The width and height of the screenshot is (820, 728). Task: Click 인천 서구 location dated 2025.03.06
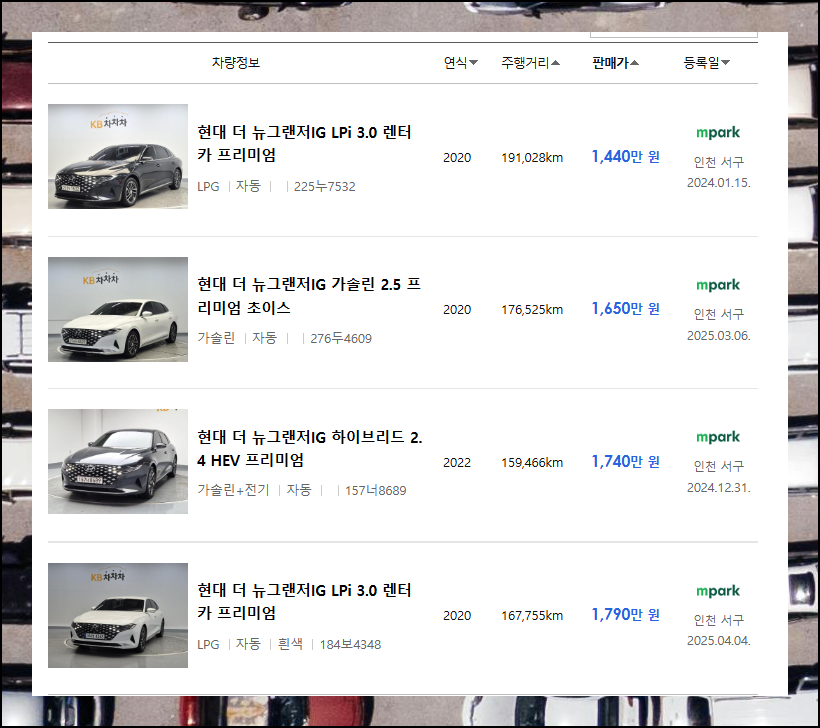719,314
